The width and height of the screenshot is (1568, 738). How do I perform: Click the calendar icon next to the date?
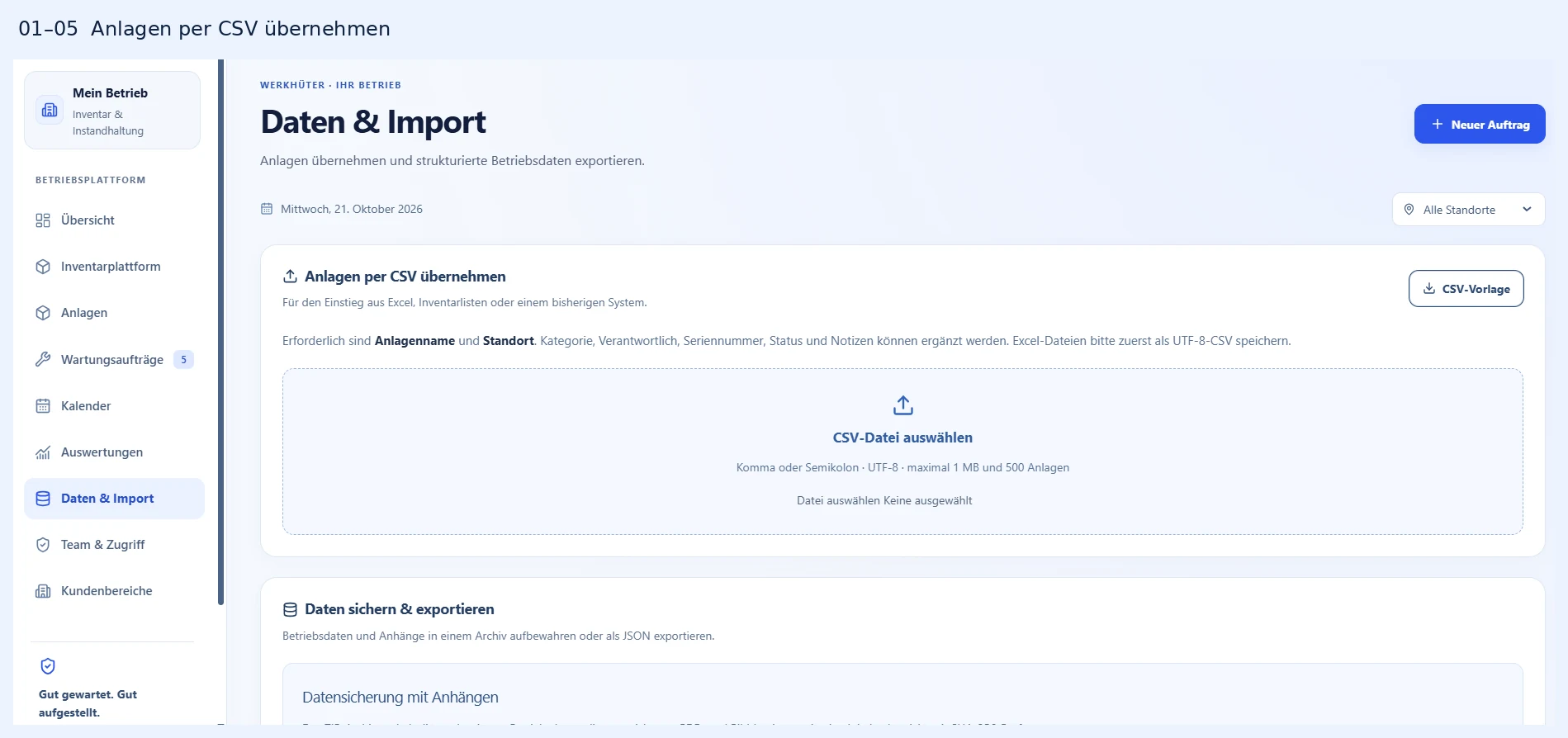click(267, 209)
